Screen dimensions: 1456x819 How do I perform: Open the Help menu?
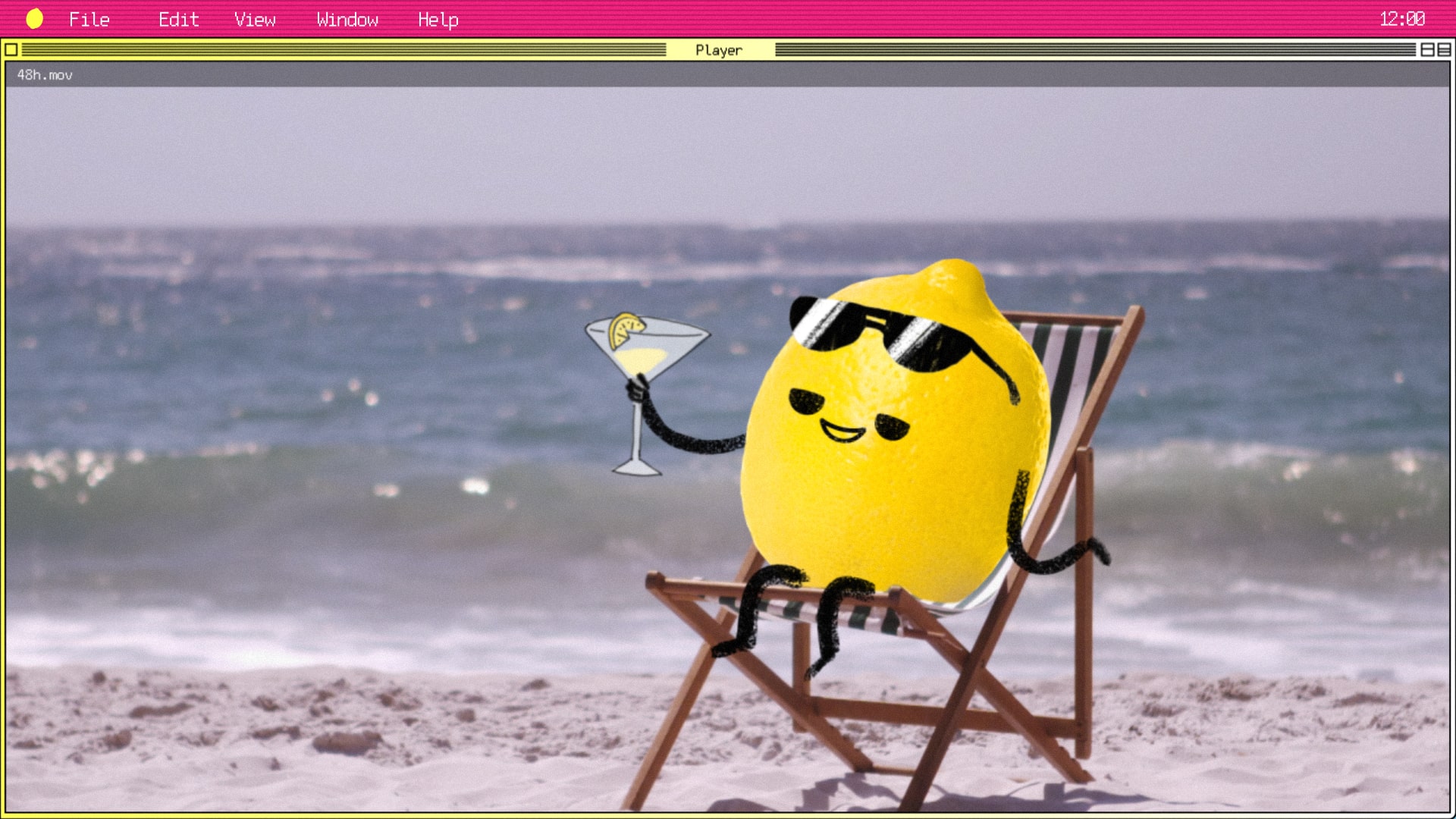point(438,20)
